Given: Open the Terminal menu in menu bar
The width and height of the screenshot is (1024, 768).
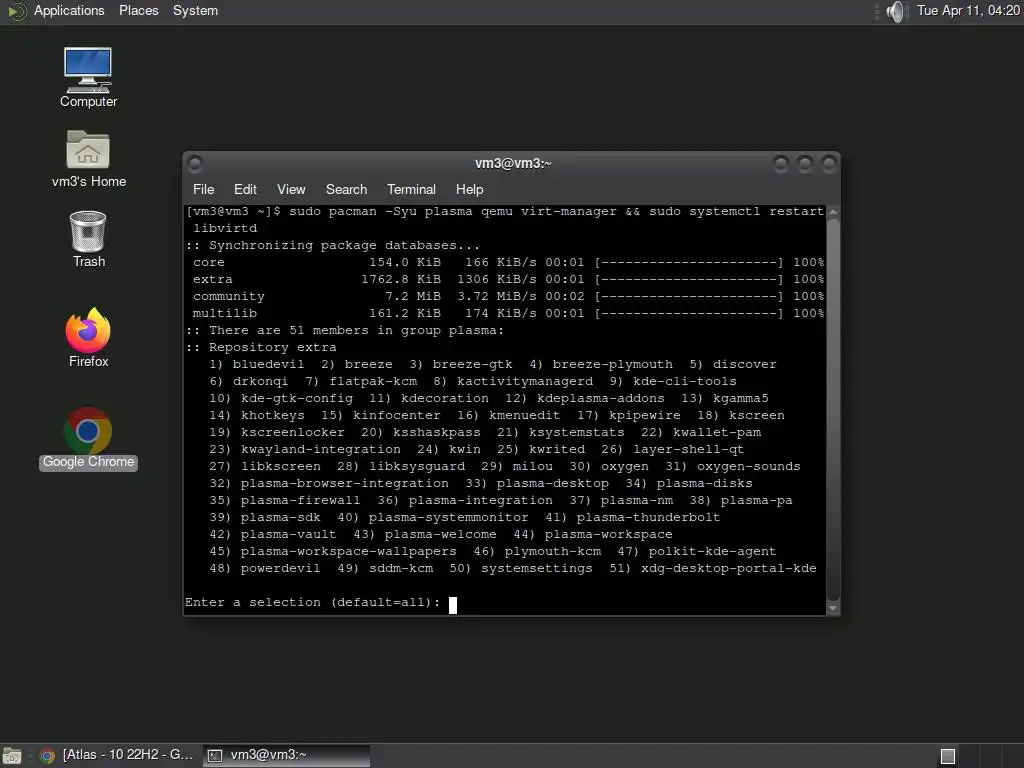Looking at the screenshot, I should 411,189.
